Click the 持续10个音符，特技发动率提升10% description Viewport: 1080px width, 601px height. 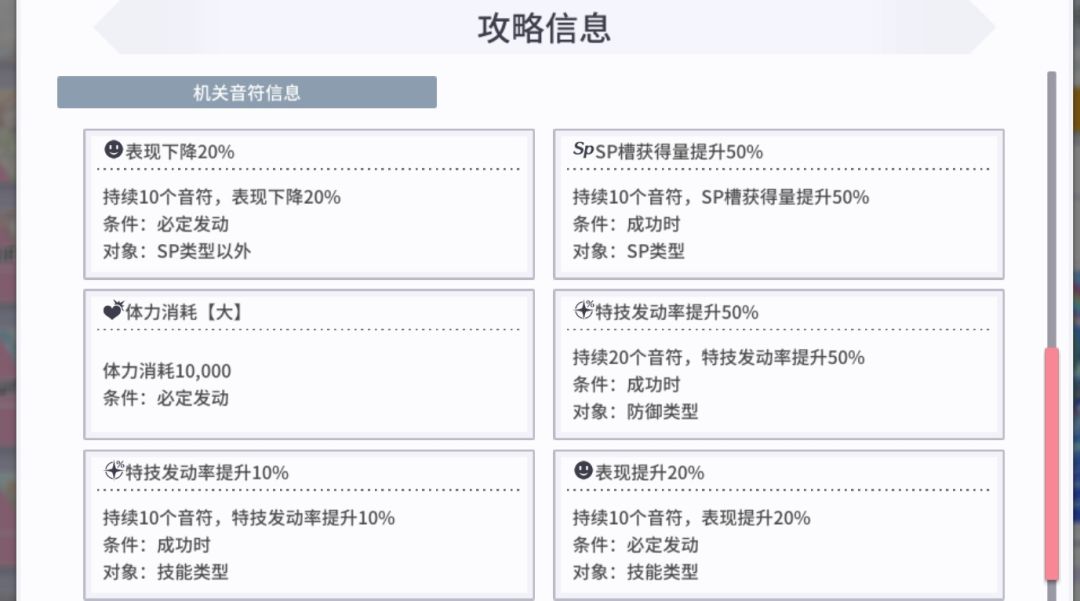pyautogui.click(x=249, y=518)
